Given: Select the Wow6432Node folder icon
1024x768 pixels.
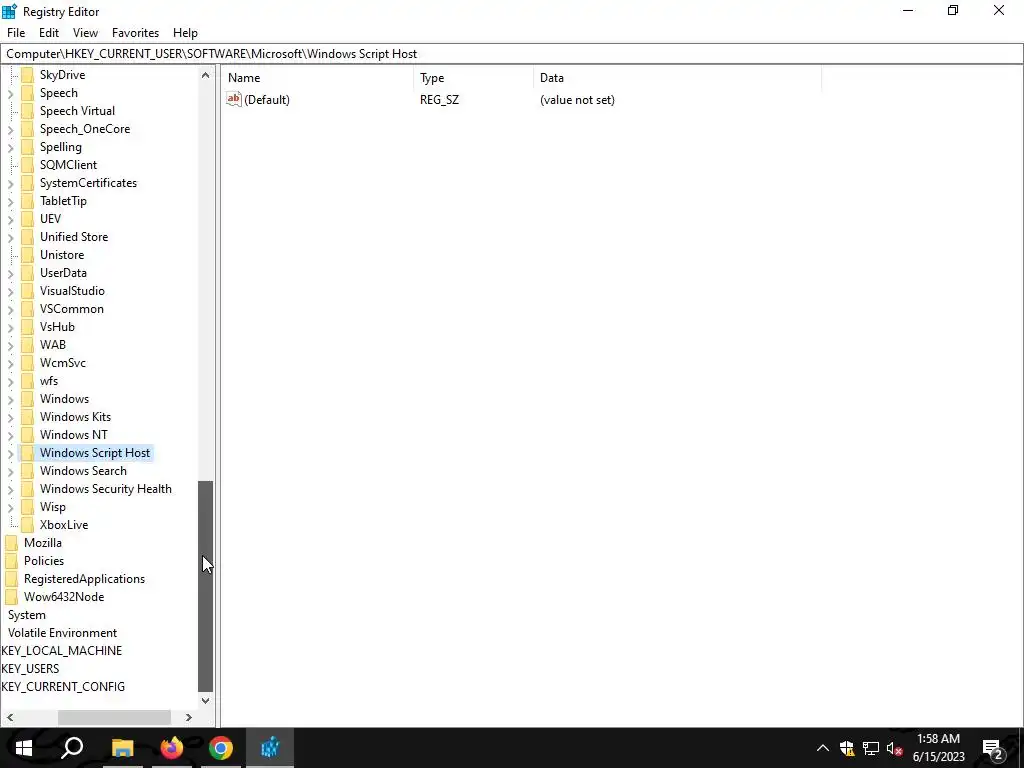Looking at the screenshot, I should tap(12, 596).
